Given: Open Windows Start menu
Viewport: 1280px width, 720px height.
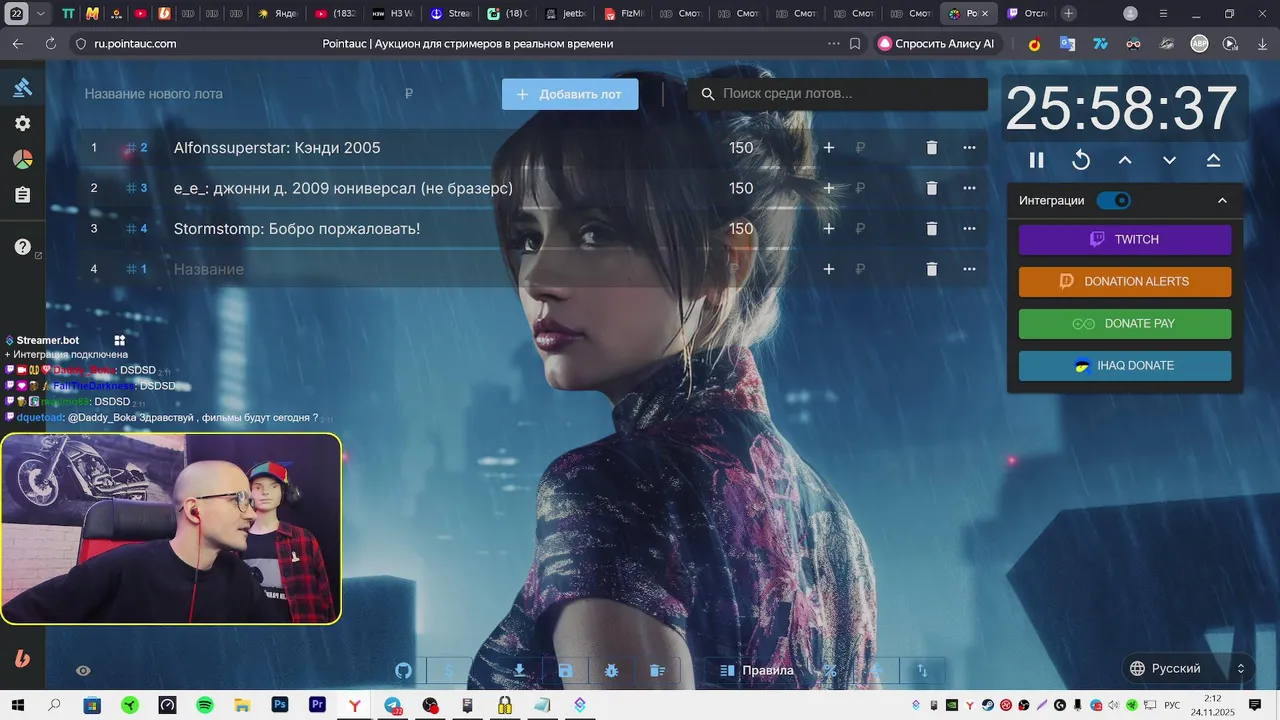Looking at the screenshot, I should [x=17, y=706].
